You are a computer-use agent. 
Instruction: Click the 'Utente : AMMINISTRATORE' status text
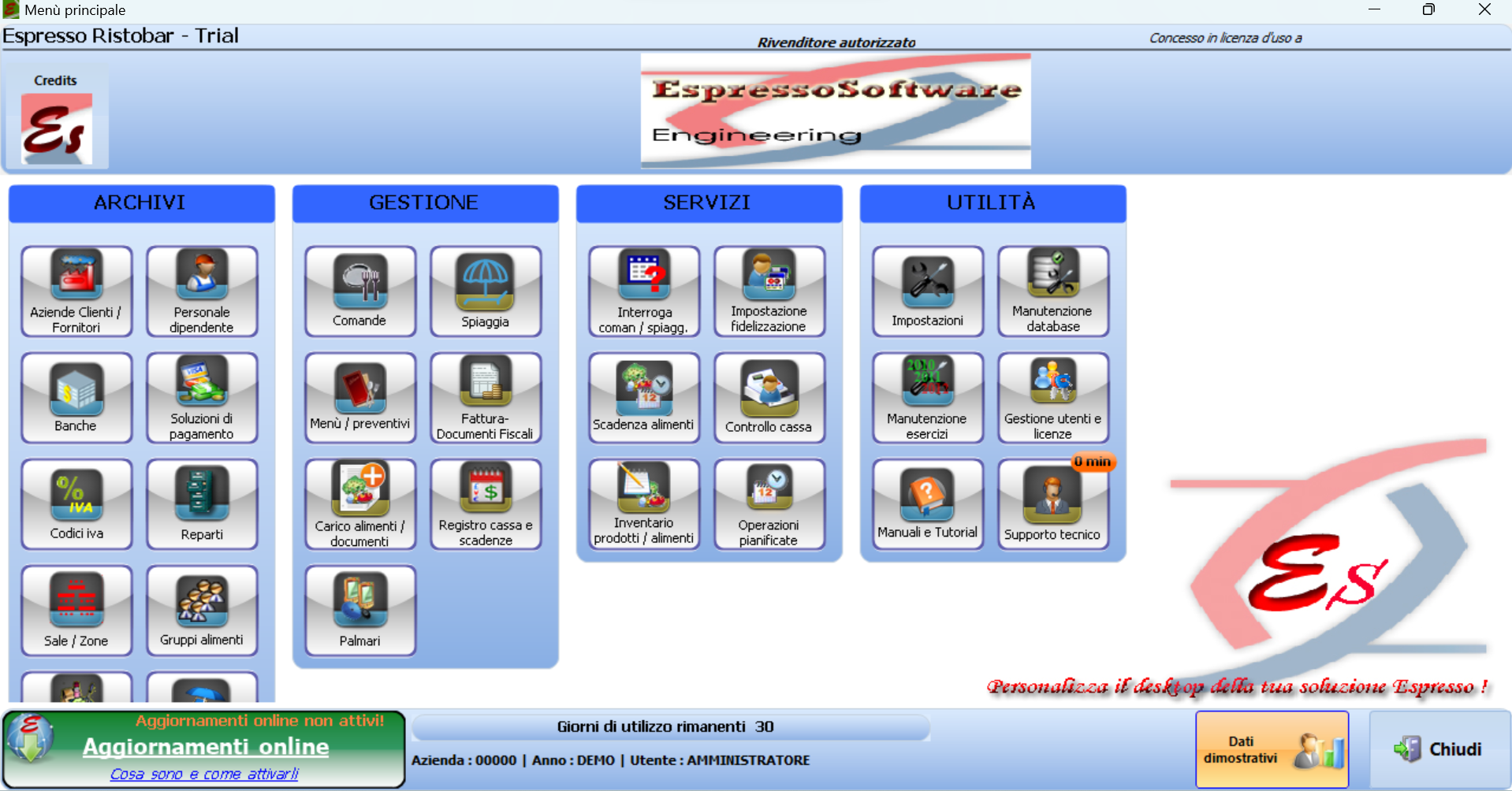(x=720, y=760)
